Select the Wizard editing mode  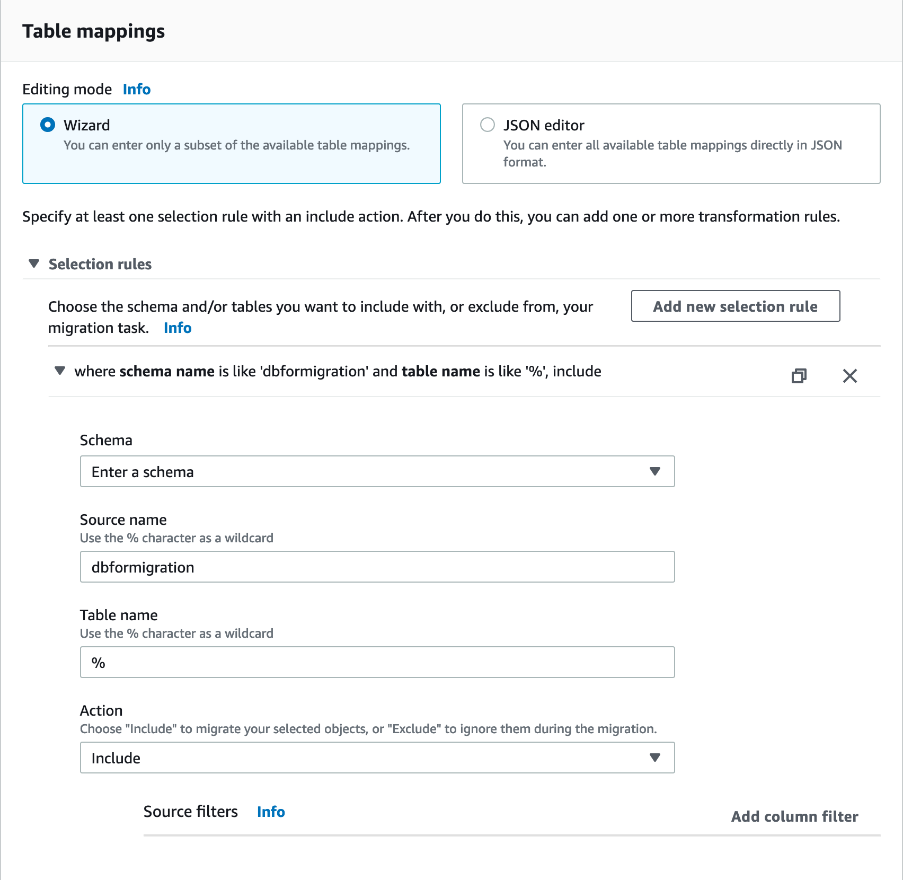(47, 125)
